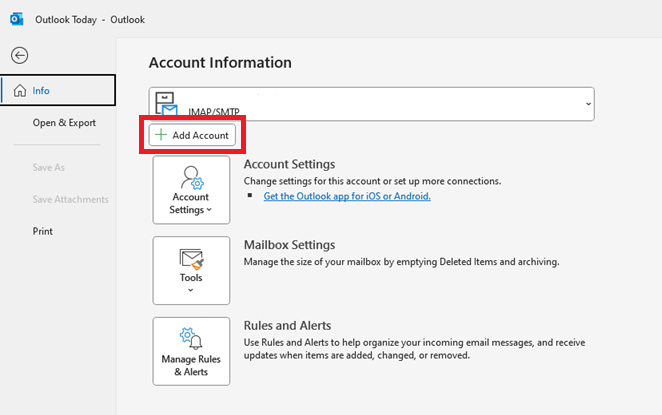Select the Info home icon in the sidebar
Screen dimensions: 662x415
(x=20, y=90)
